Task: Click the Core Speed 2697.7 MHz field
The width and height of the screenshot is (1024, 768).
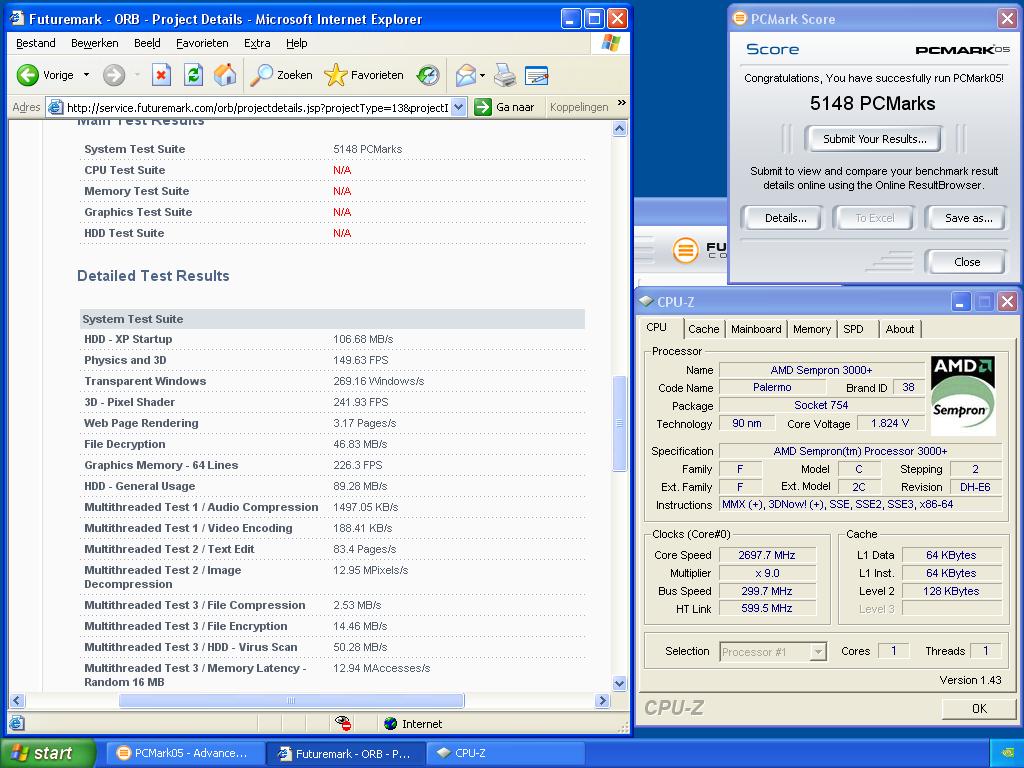Action: [767, 555]
